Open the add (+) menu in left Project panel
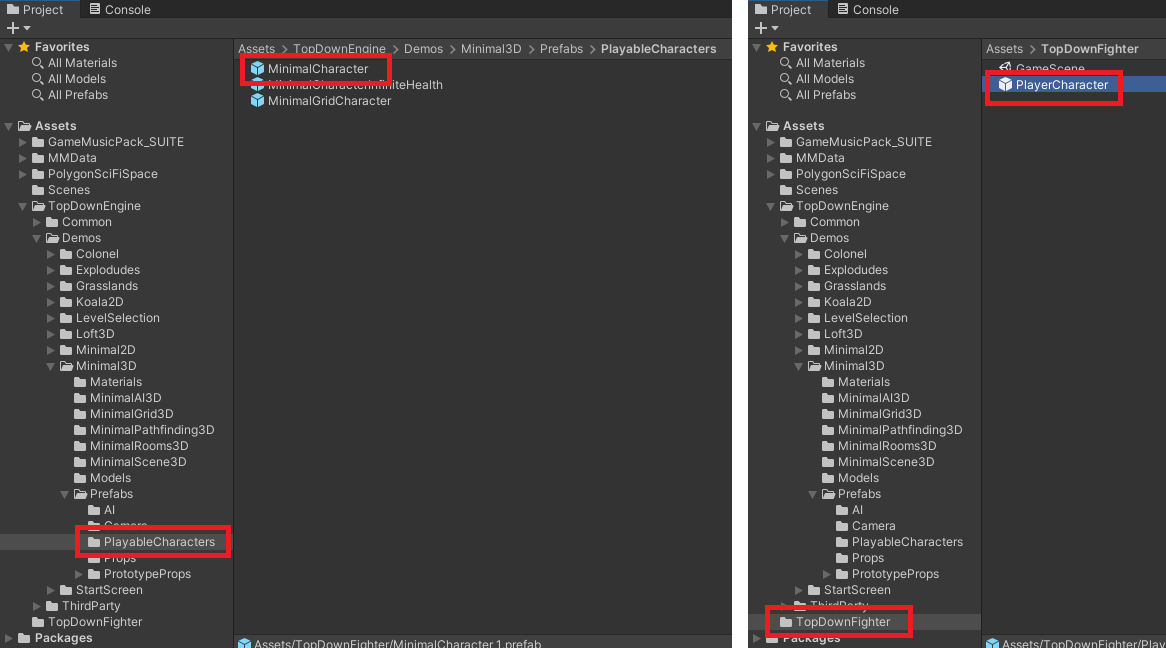Viewport: 1166px width, 648px height. (18, 28)
